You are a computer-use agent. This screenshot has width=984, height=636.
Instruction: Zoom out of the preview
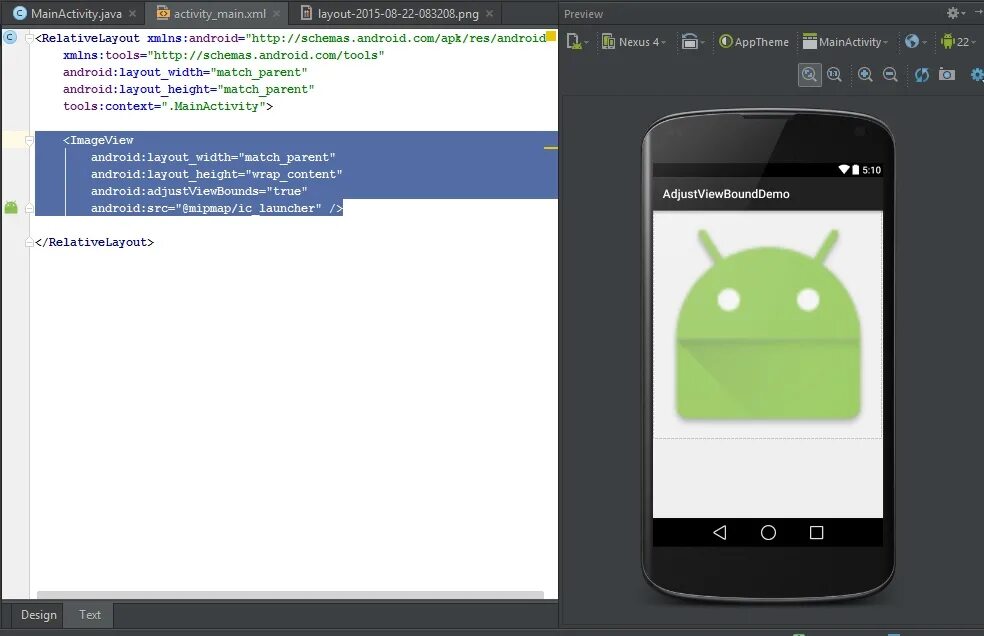pos(890,75)
